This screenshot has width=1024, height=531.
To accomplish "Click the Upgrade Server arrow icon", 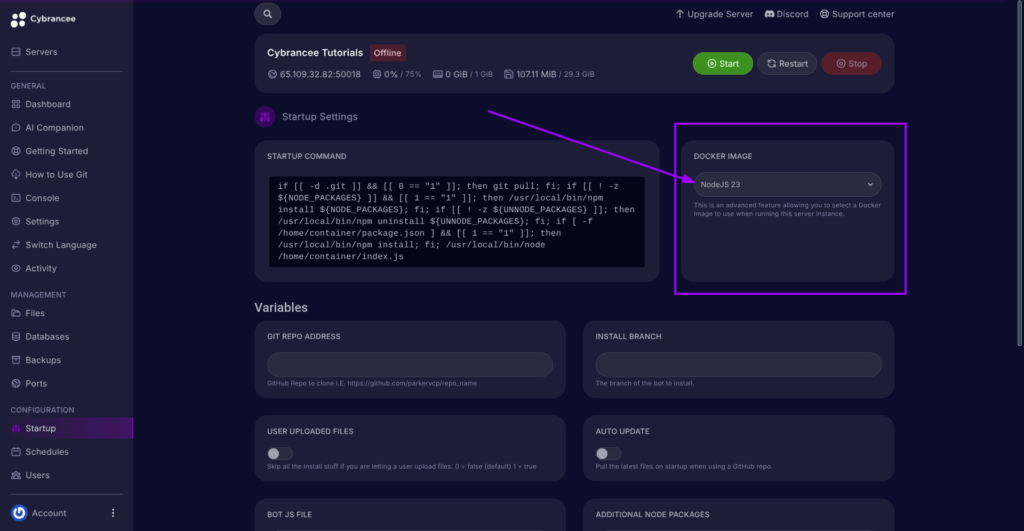I will (x=680, y=14).
